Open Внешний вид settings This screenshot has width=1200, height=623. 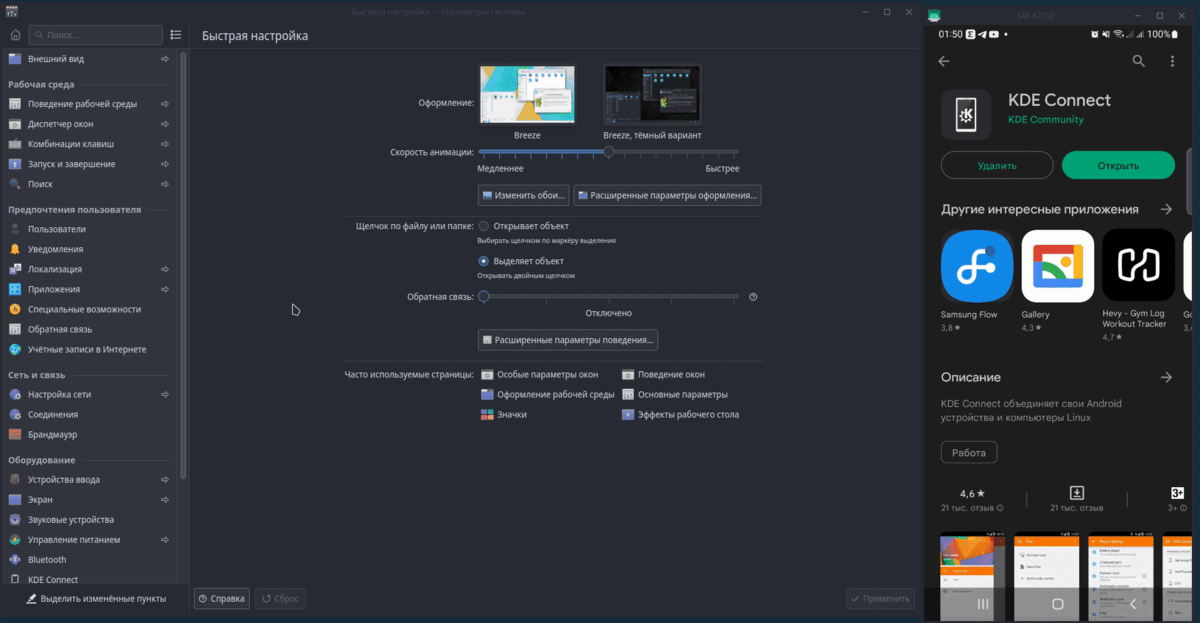tap(90, 59)
